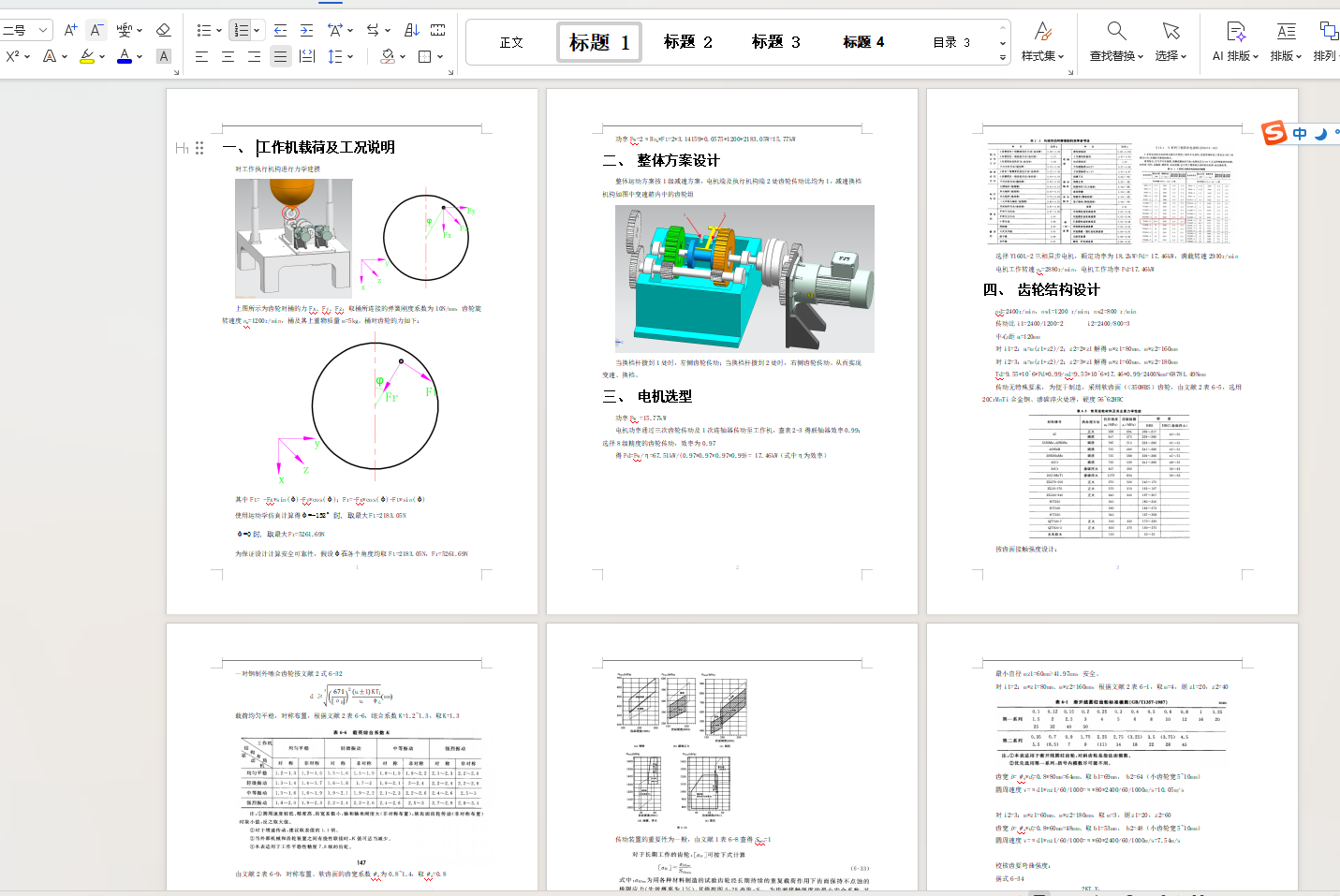Open the line spacing dropdown arrow
The height and width of the screenshot is (896, 1340).
click(350, 56)
